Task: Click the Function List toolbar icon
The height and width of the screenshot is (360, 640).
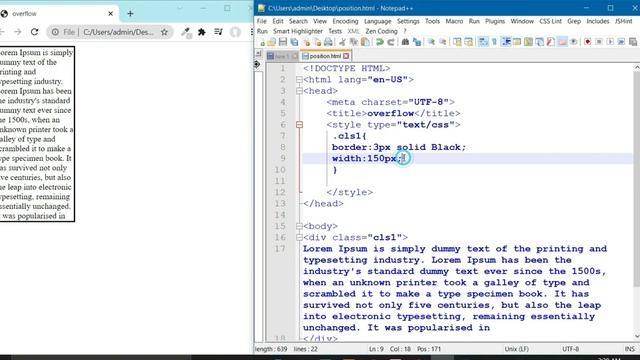Action: click(551, 42)
